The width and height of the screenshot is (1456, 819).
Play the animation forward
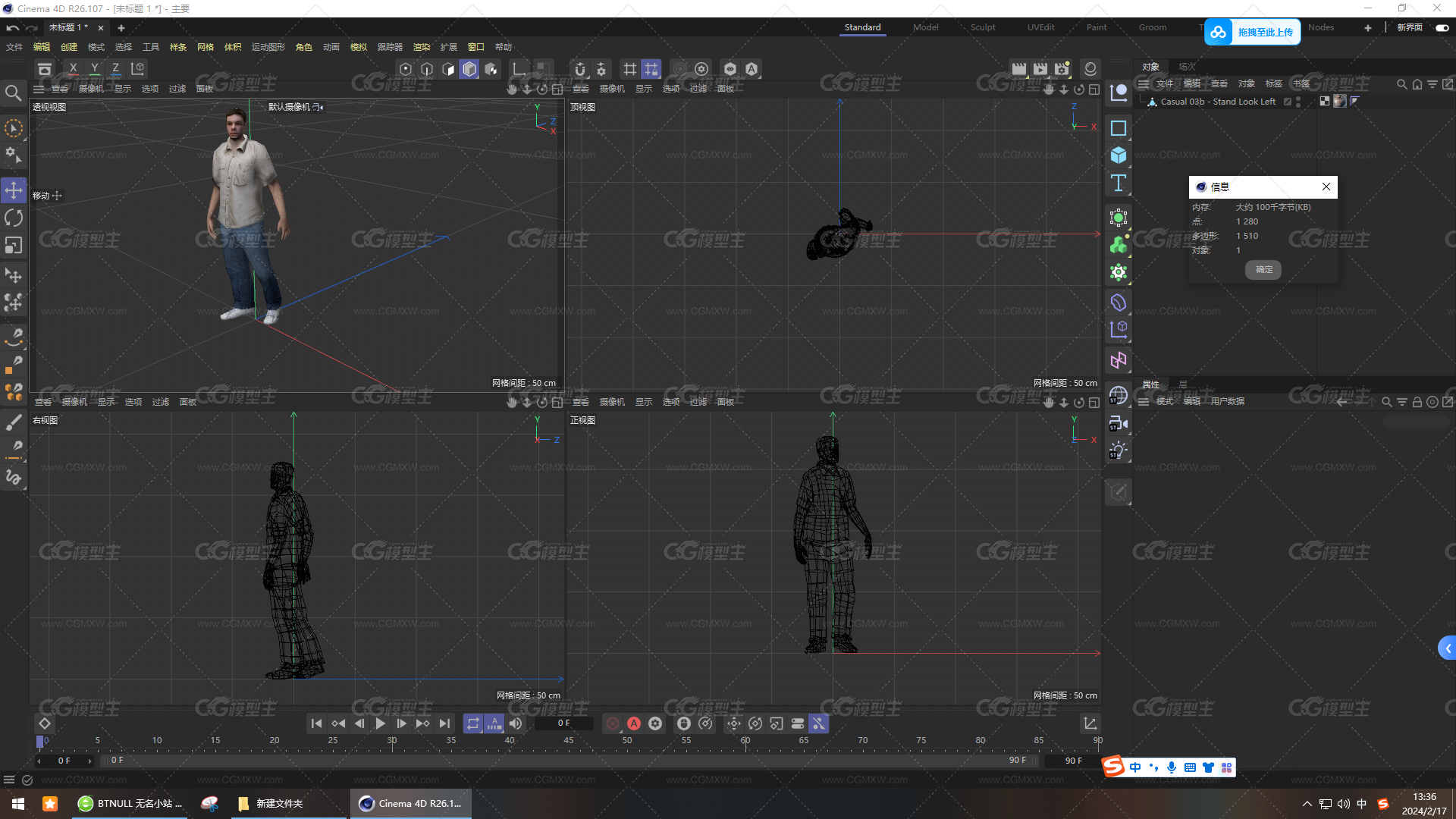381,723
